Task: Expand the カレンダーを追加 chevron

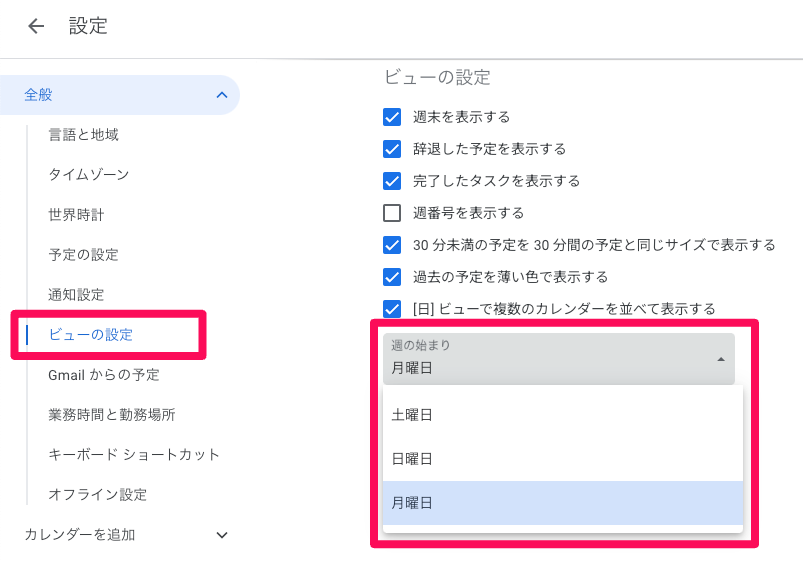Action: point(222,535)
